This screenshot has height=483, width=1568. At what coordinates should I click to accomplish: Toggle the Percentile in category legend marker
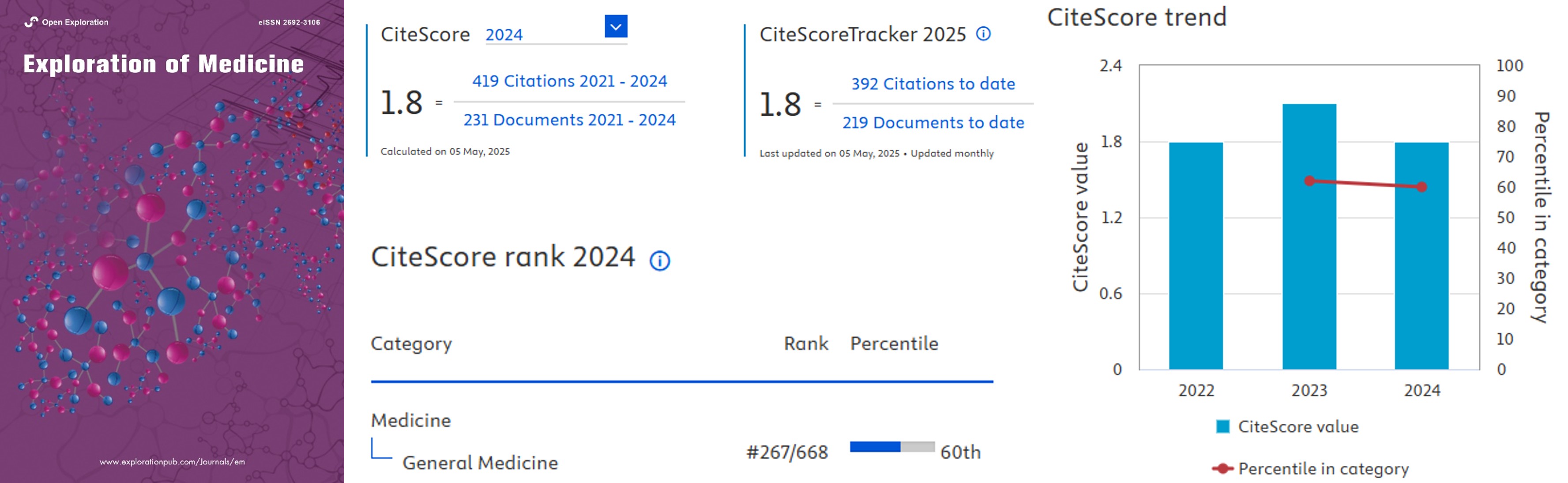click(1222, 468)
